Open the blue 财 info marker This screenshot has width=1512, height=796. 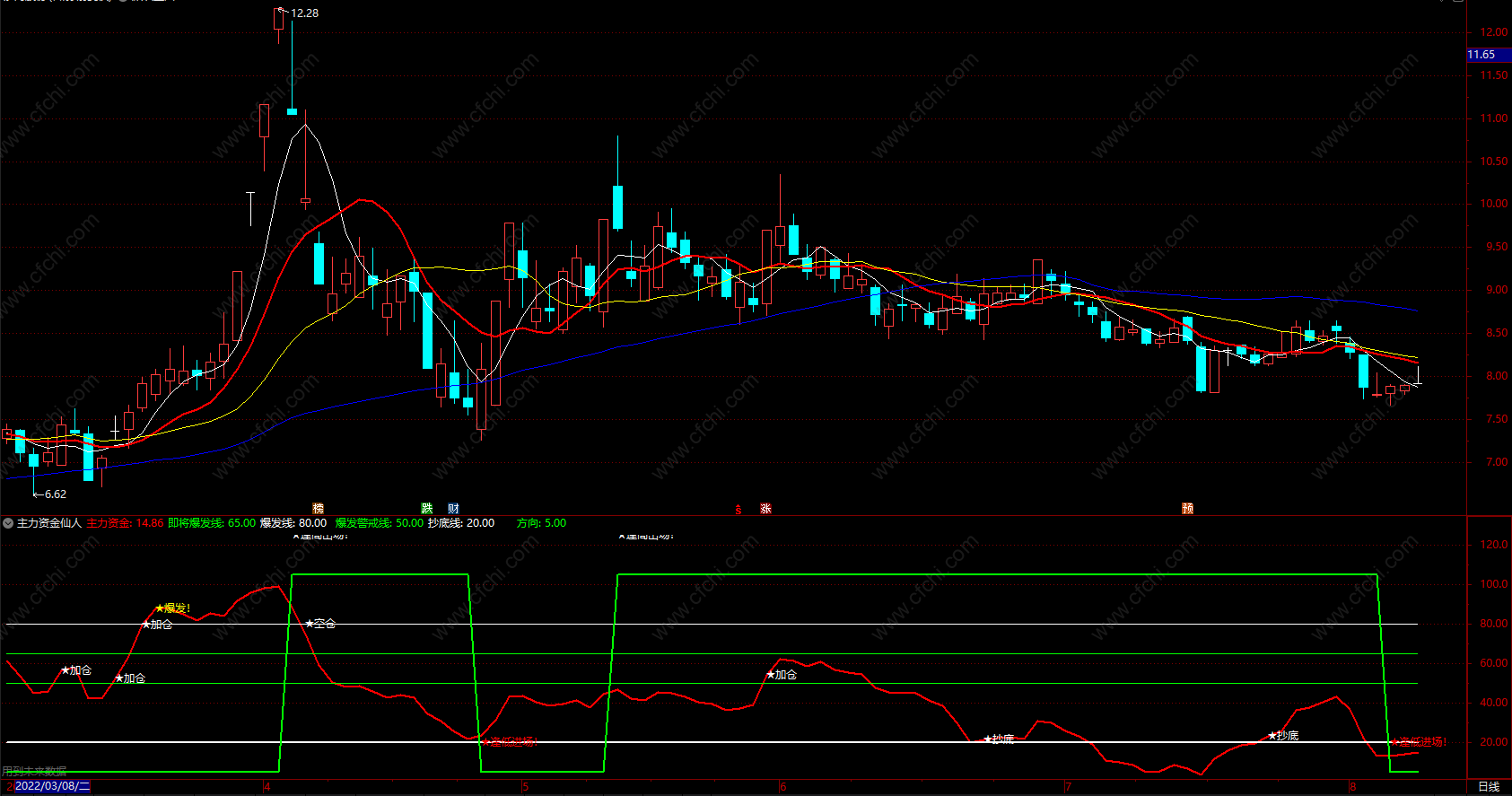[454, 509]
